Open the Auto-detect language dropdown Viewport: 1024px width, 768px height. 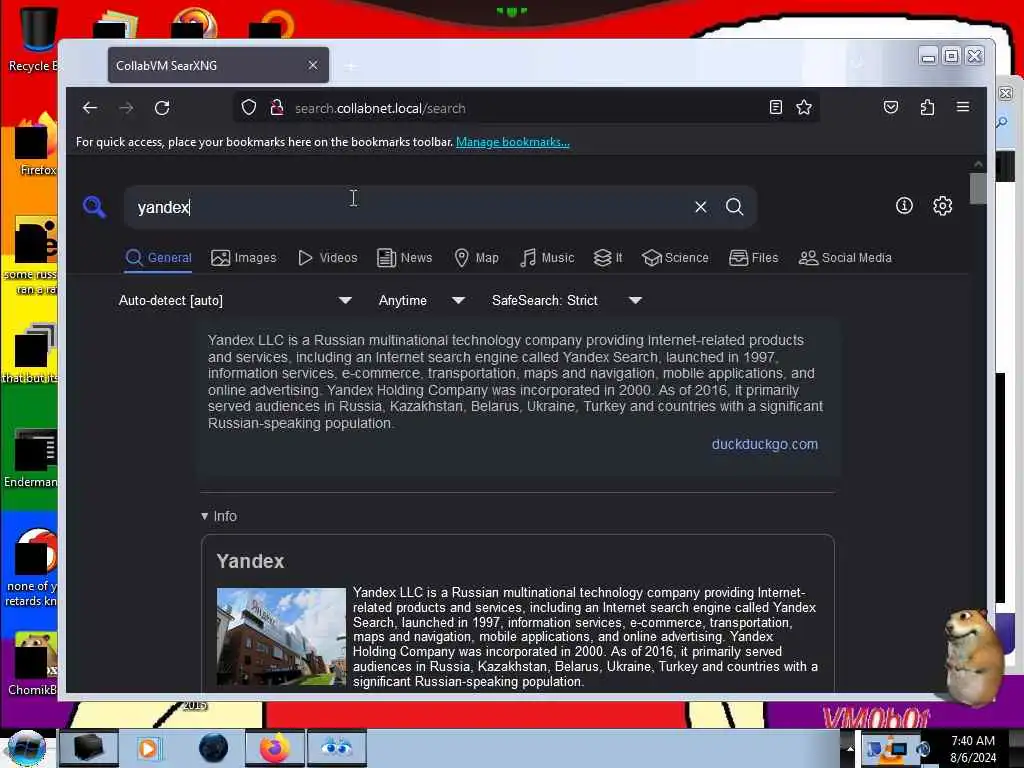235,300
